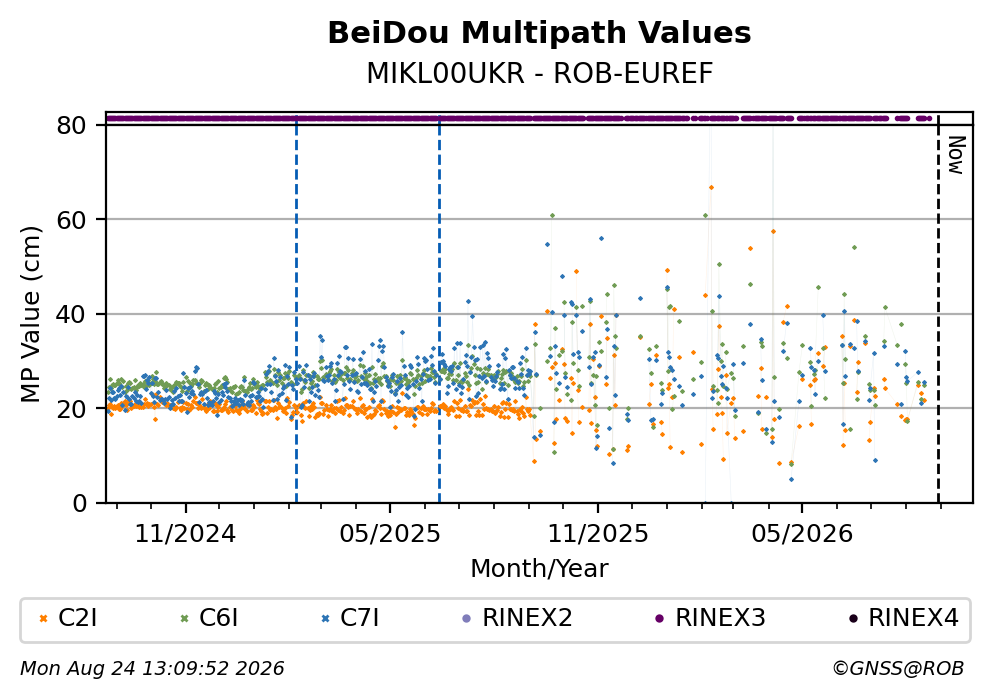Click the MP Value (cm) axis title
Image resolution: width=993 pixels, height=699 pixels.
(x=30, y=314)
